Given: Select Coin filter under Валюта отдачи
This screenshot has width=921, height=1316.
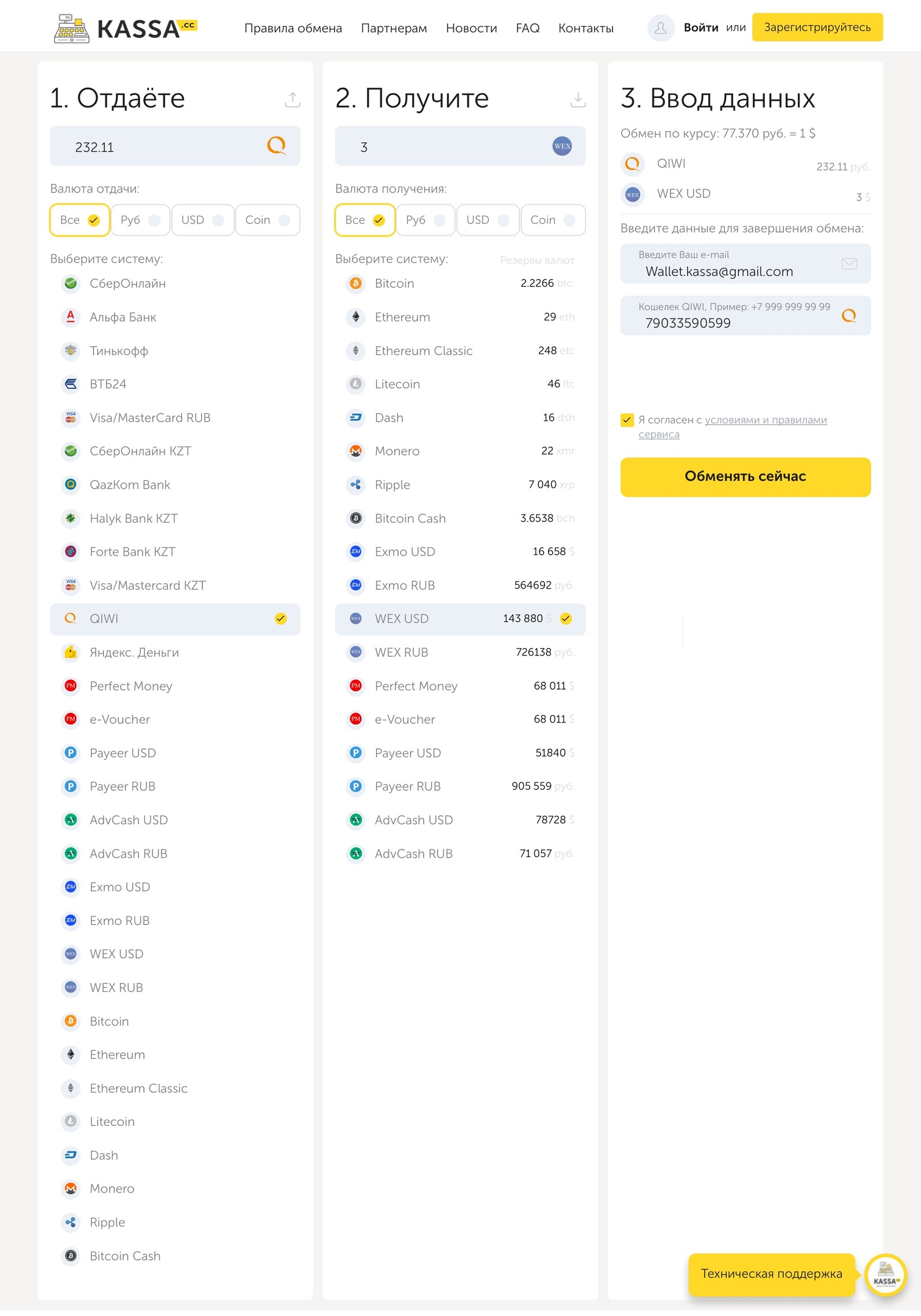Looking at the screenshot, I should click(268, 220).
